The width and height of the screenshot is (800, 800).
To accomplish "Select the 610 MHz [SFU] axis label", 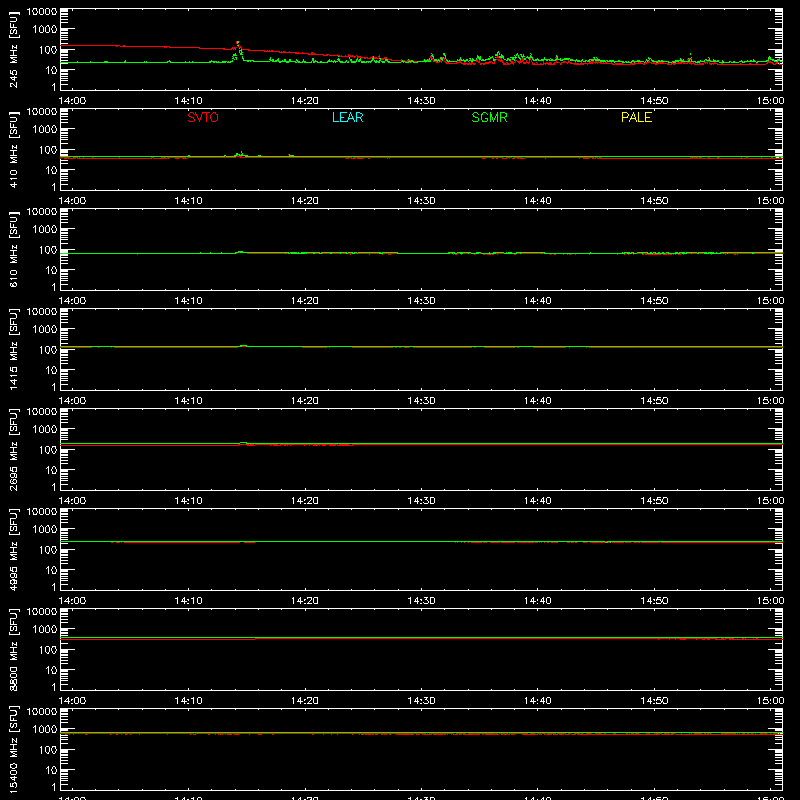I will pyautogui.click(x=13, y=250).
